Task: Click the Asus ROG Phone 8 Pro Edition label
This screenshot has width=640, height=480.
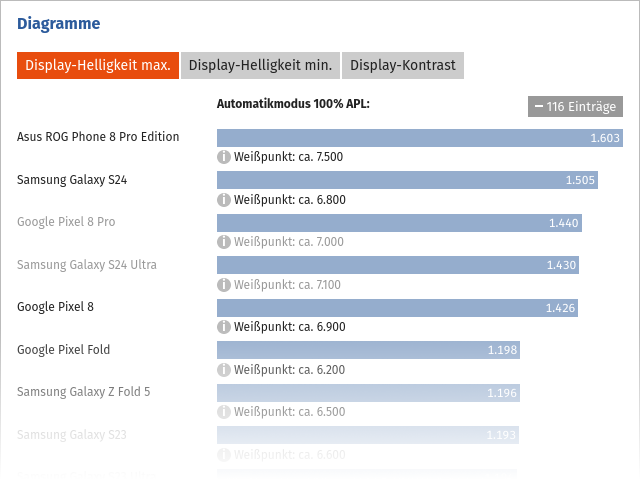Action: point(98,137)
